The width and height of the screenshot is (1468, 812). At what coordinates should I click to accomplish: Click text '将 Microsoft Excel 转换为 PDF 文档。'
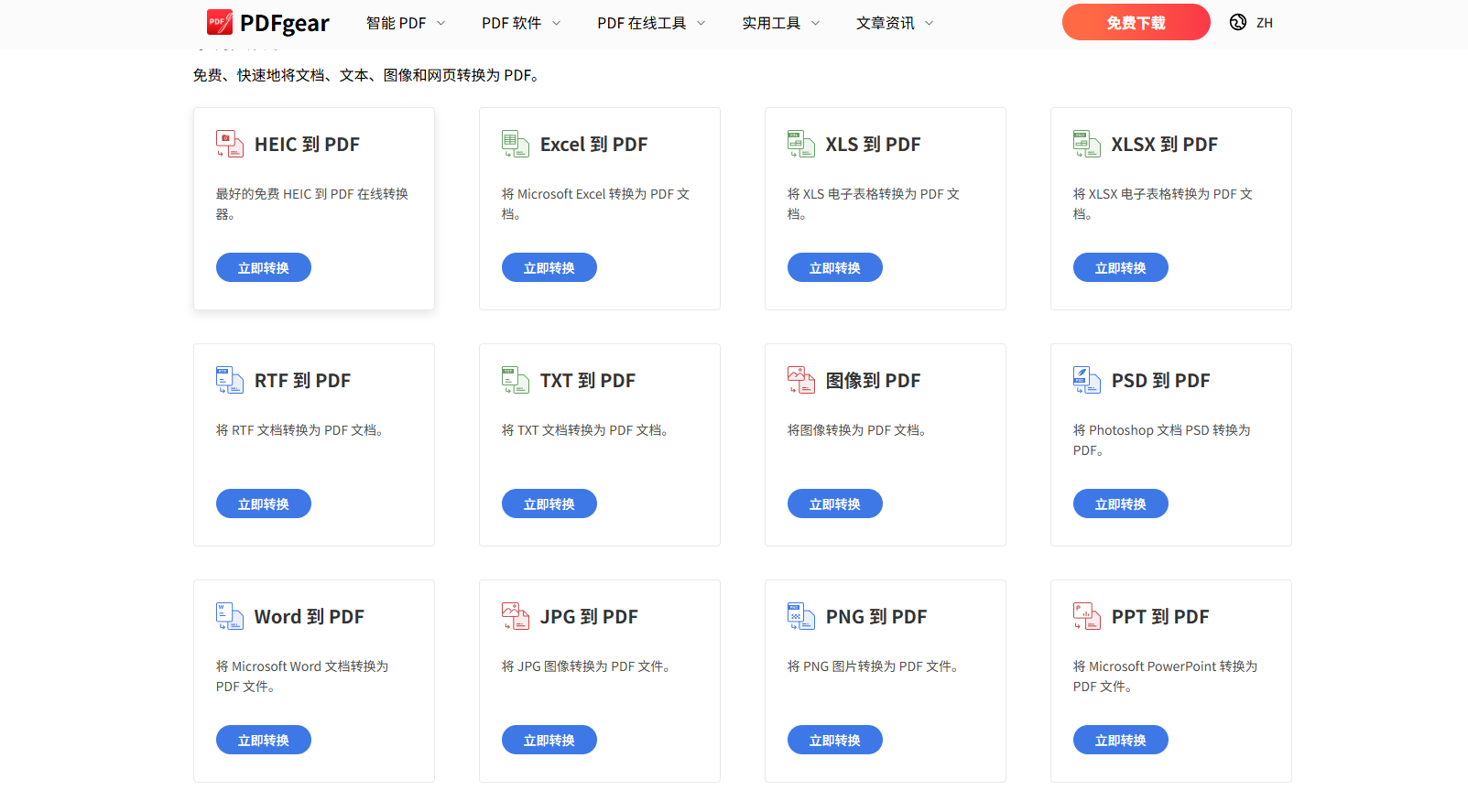595,204
